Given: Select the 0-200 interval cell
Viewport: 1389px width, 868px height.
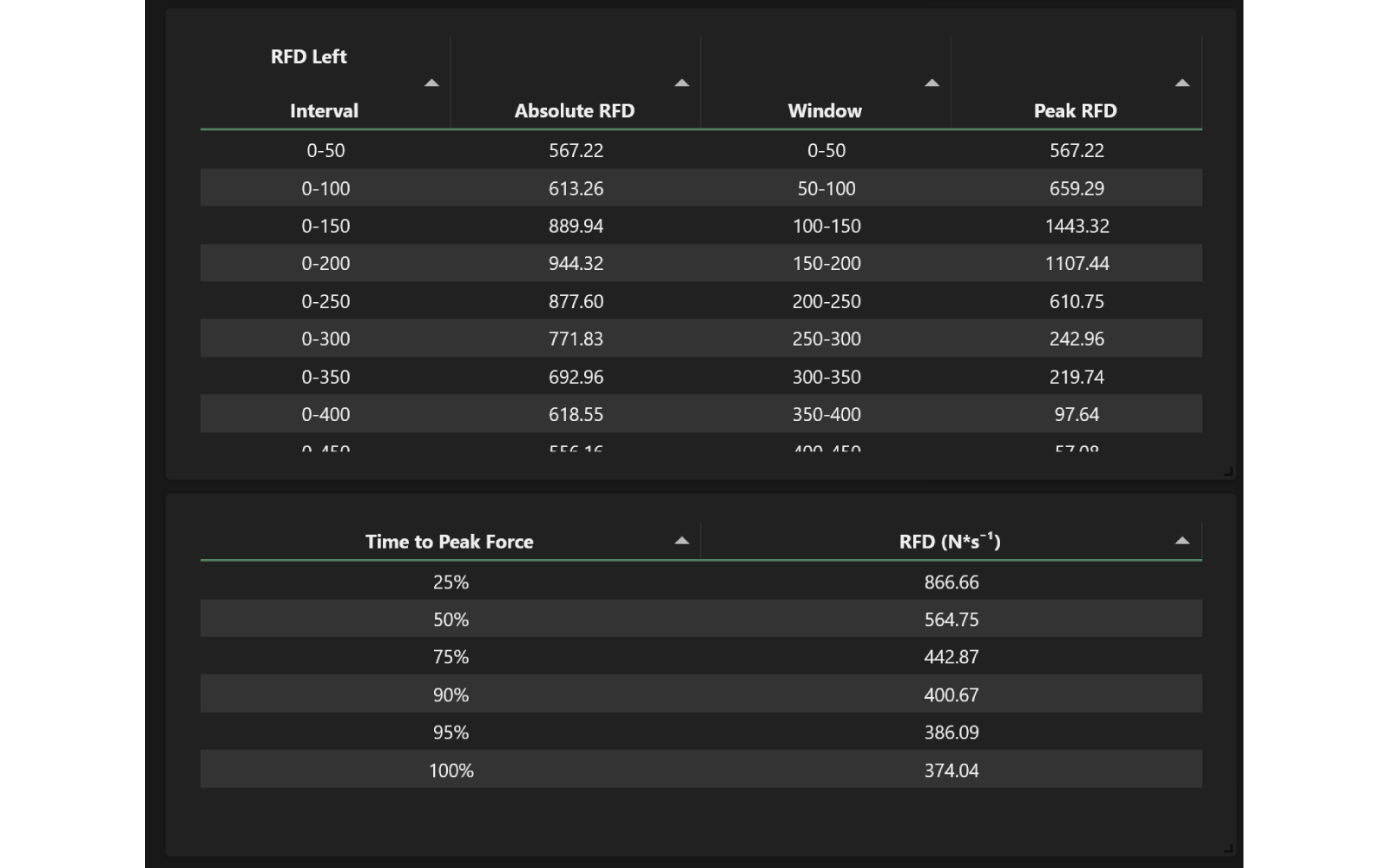Looking at the screenshot, I should pyautogui.click(x=326, y=264).
